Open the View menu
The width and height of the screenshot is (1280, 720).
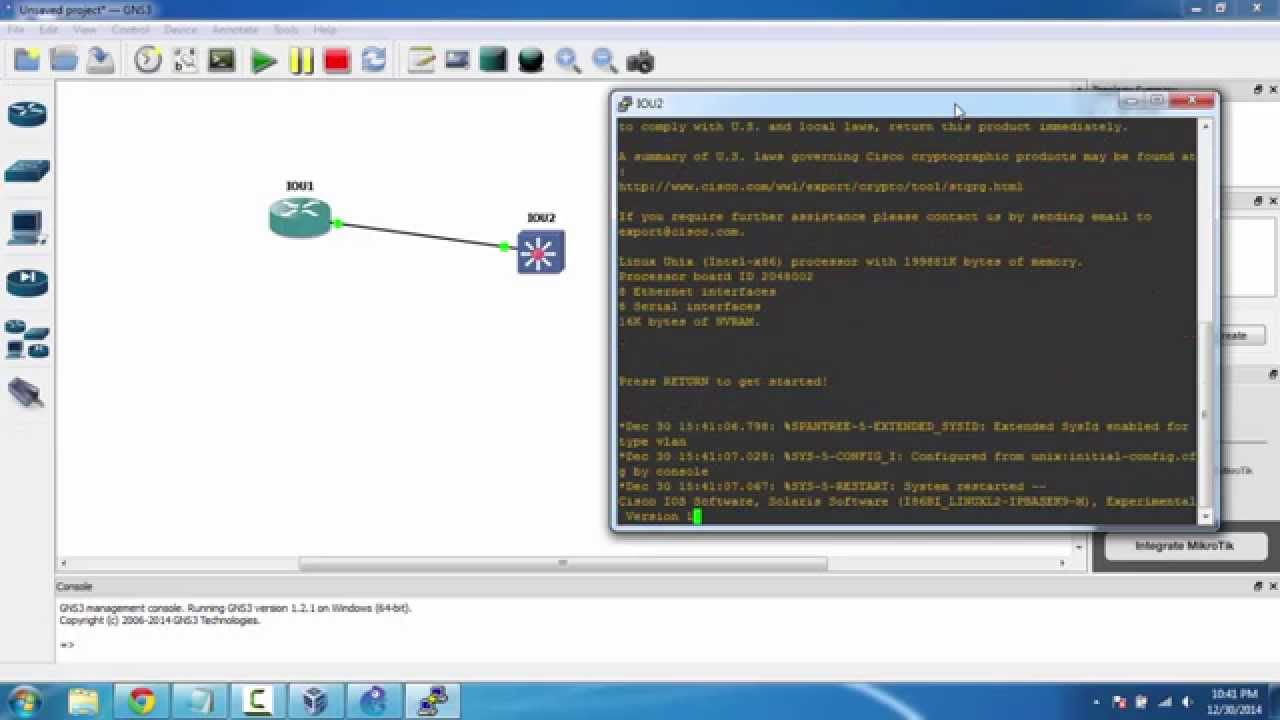point(85,30)
